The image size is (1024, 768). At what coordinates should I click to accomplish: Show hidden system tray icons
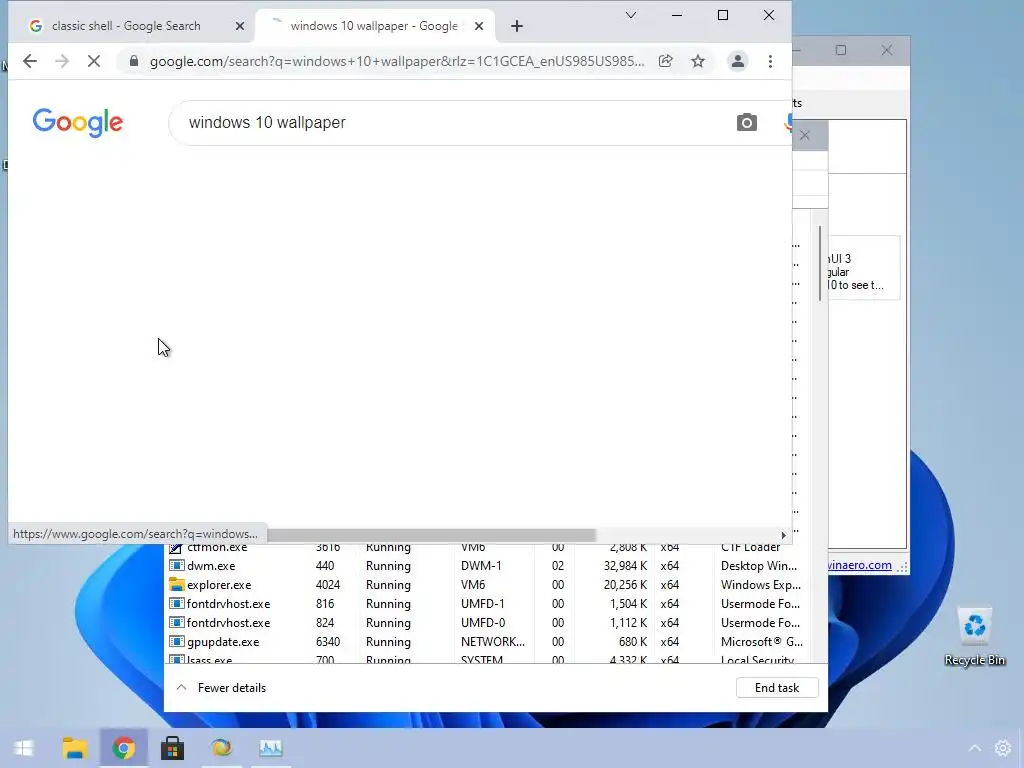pyautogui.click(x=974, y=748)
